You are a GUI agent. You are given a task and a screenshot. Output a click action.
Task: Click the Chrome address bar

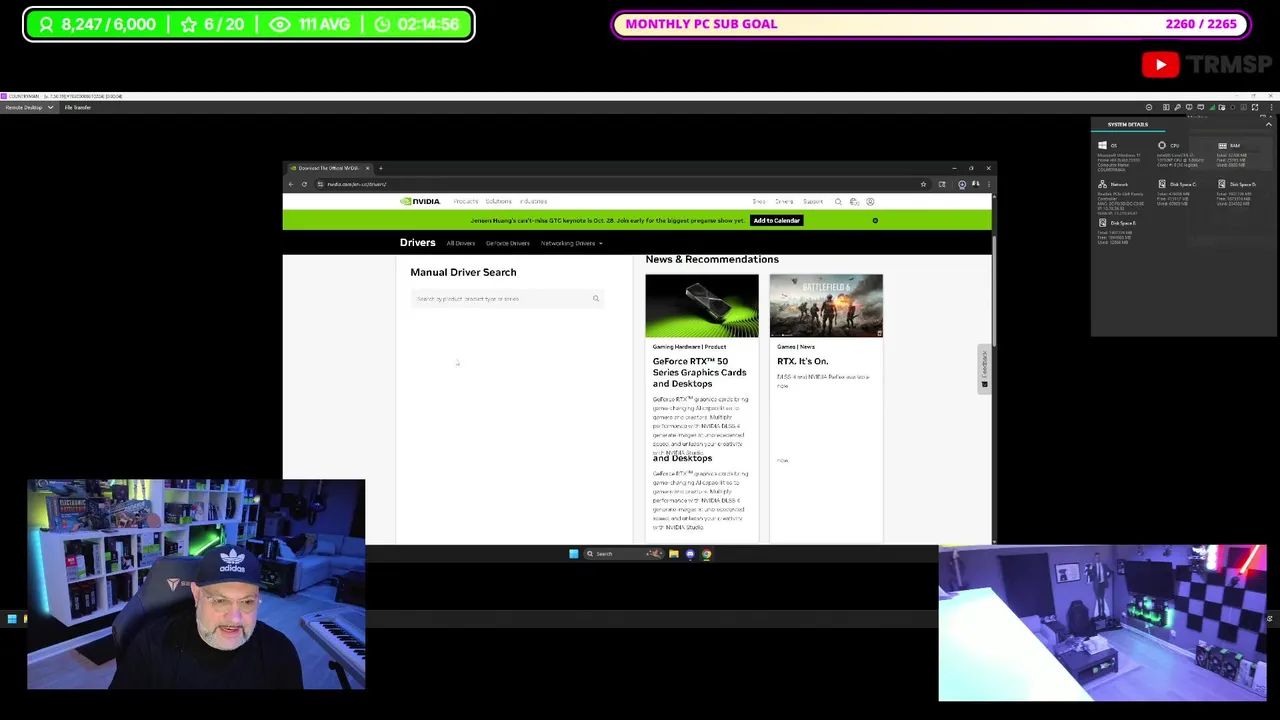click(620, 184)
